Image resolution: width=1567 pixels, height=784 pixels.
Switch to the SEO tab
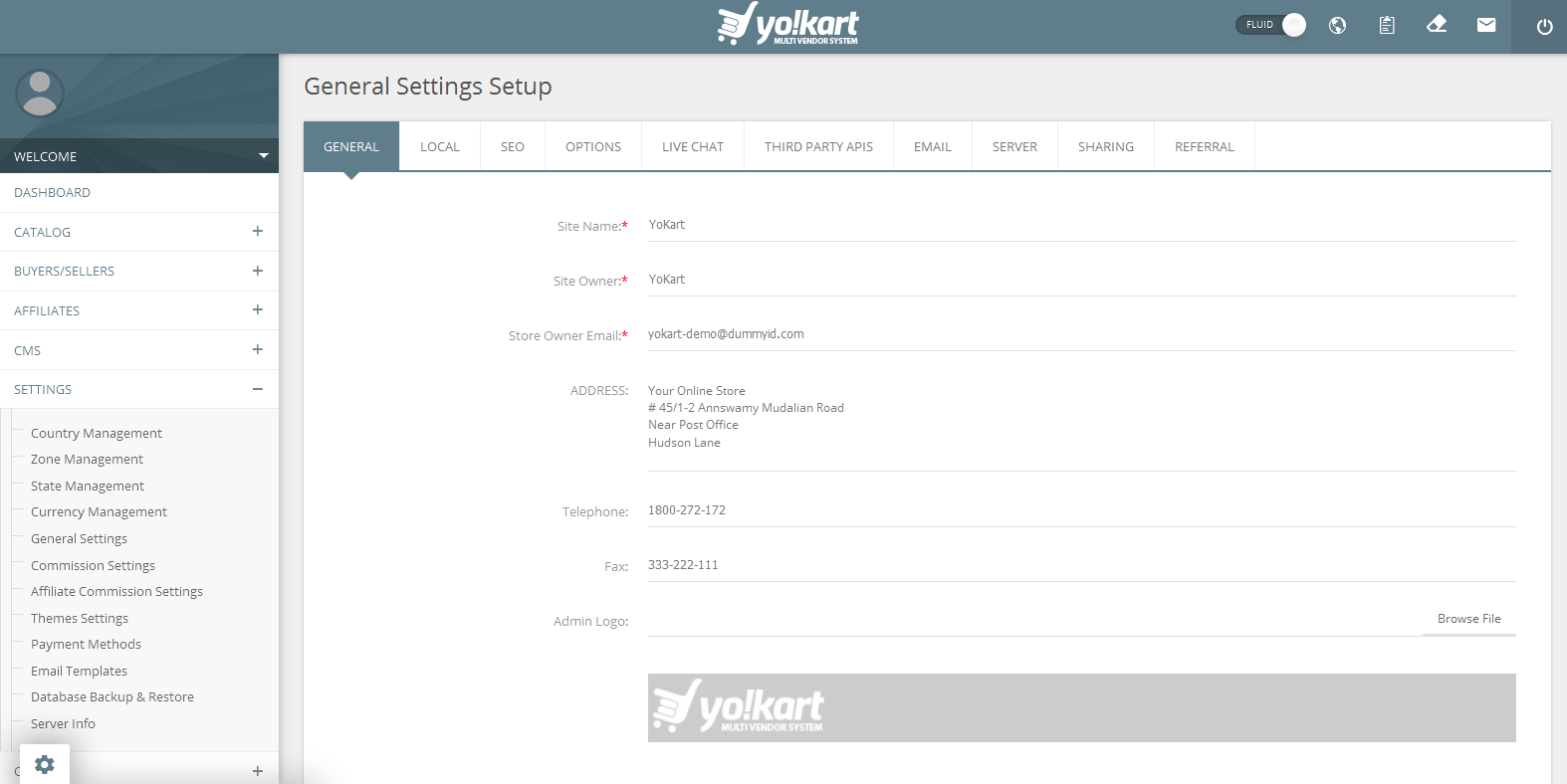click(513, 146)
